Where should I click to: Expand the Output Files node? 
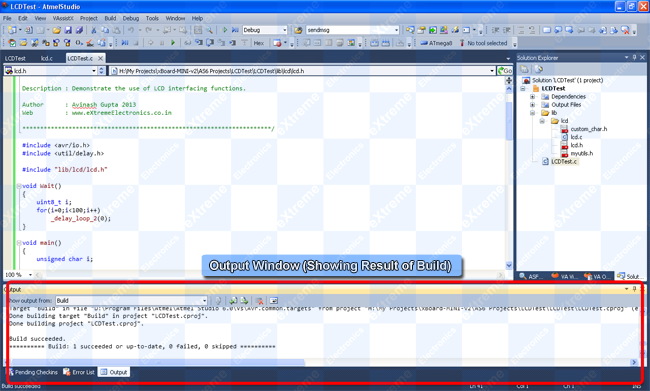[x=533, y=105]
